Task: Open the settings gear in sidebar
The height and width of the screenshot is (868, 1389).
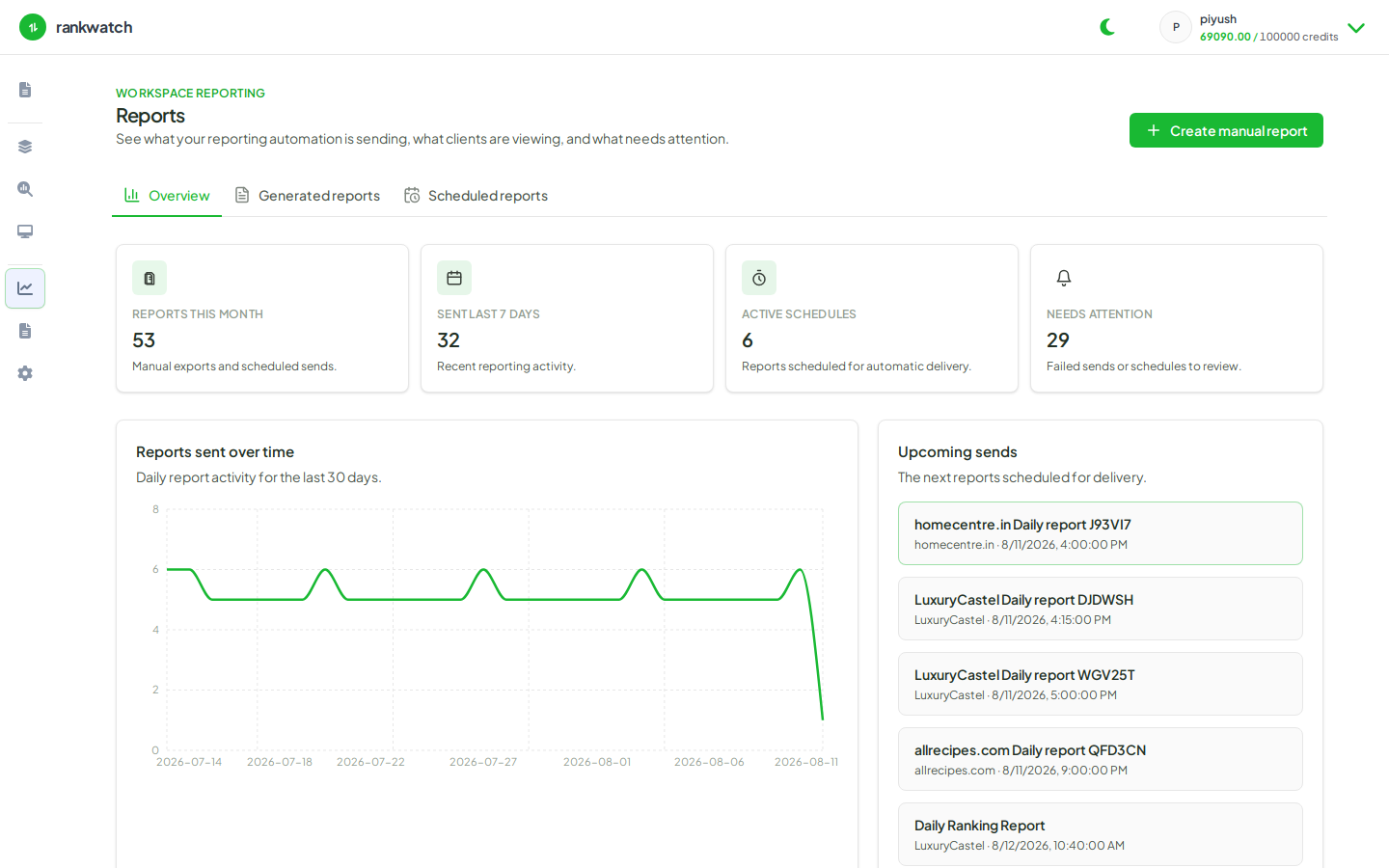Action: coord(25,373)
